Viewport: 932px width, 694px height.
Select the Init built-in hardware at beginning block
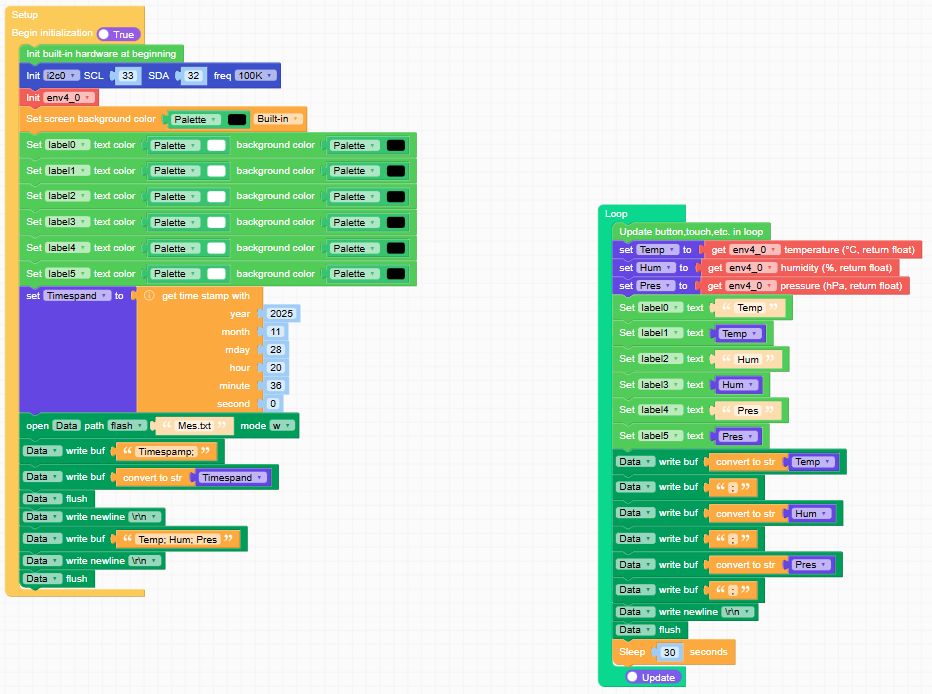tap(100, 53)
